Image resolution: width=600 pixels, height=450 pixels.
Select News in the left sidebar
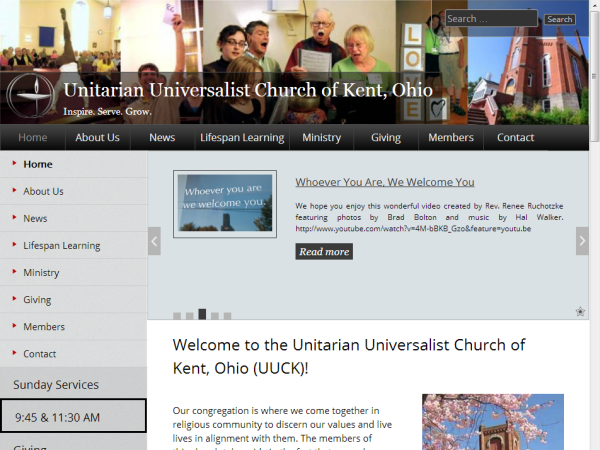point(73,218)
